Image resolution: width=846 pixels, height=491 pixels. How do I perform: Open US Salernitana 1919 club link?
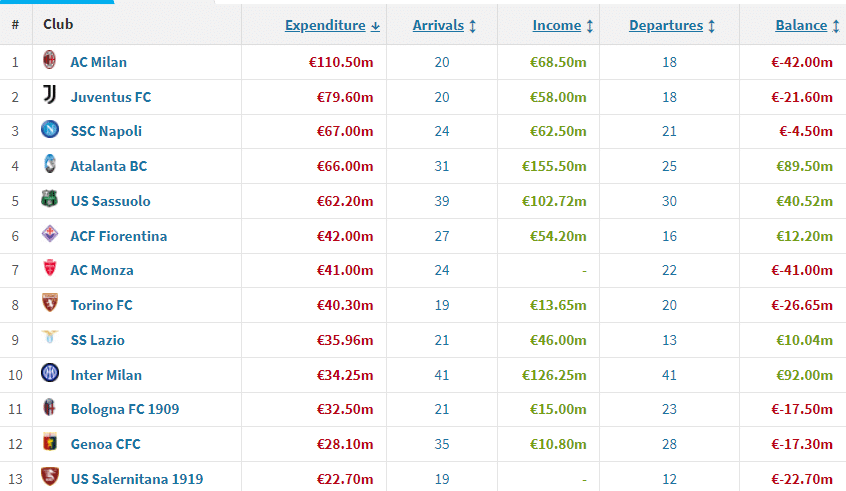tap(136, 479)
